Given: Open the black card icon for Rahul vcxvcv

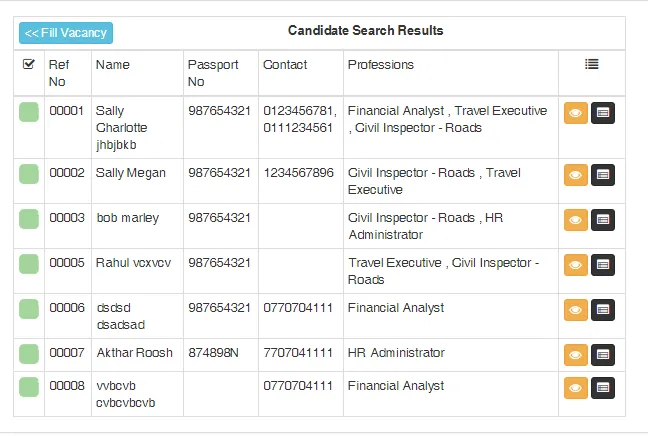Looking at the screenshot, I should 603,265.
